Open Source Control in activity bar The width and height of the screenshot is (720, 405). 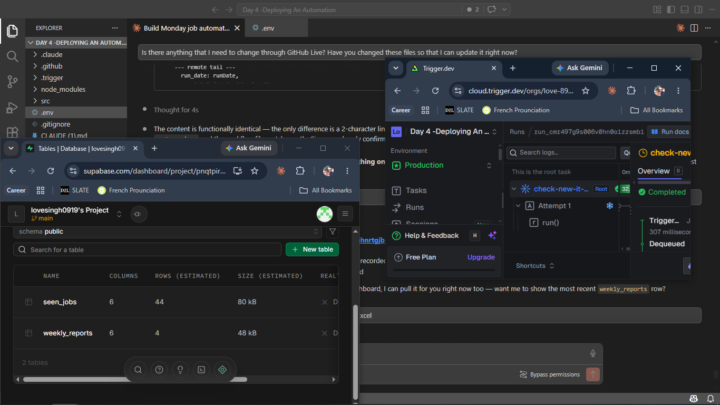(12, 82)
